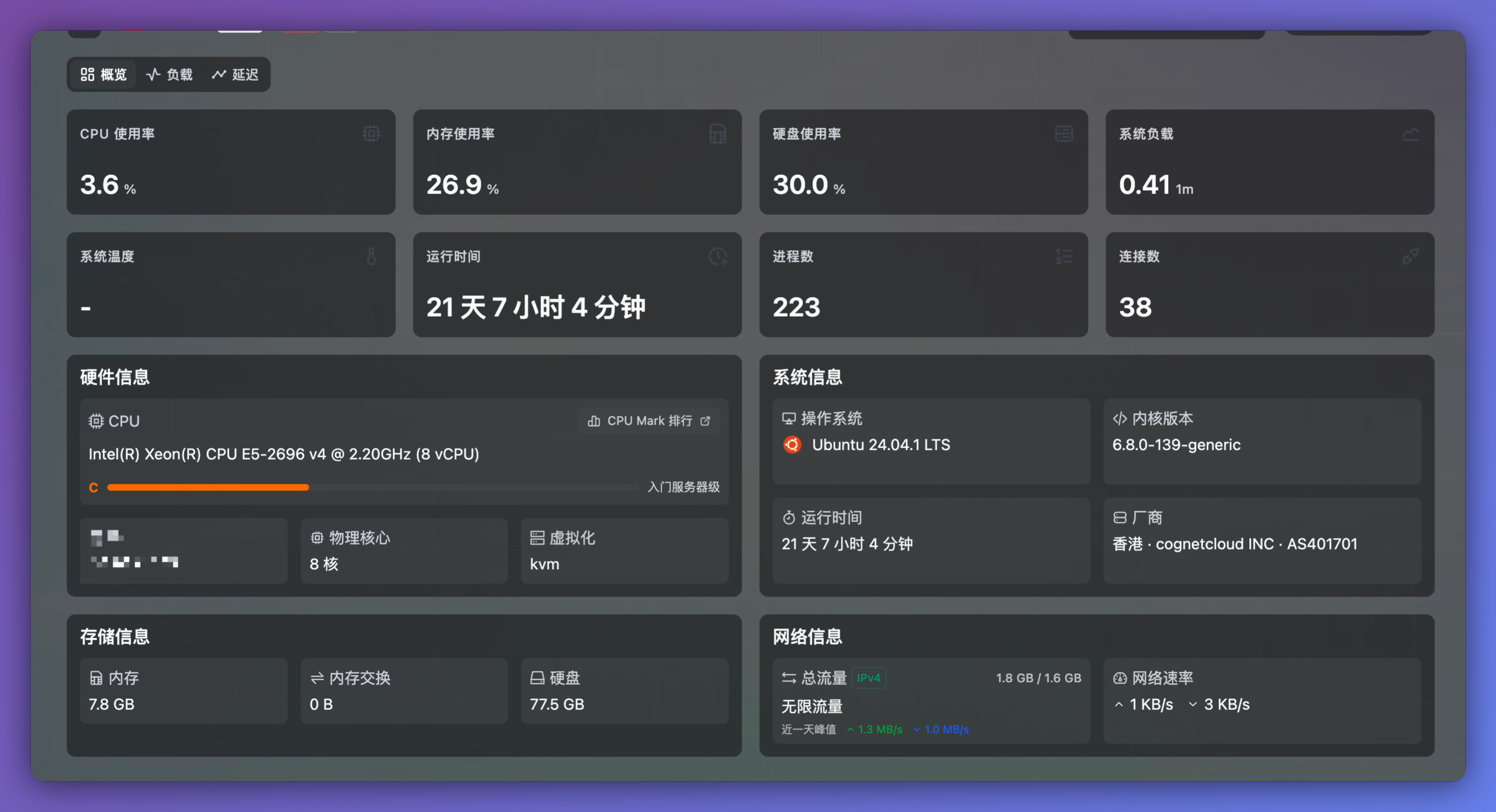Click the CPU chip icon in CPU 使用率 card
The height and width of the screenshot is (812, 1496).
pos(372,134)
